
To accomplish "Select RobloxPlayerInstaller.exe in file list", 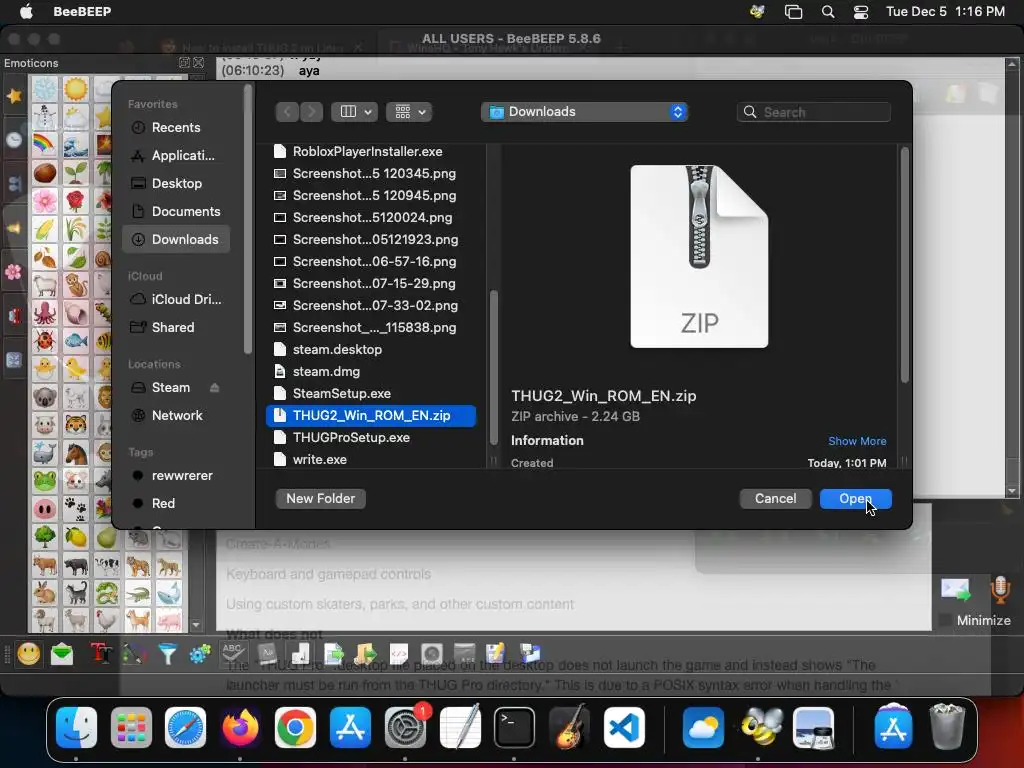I will point(371,152).
